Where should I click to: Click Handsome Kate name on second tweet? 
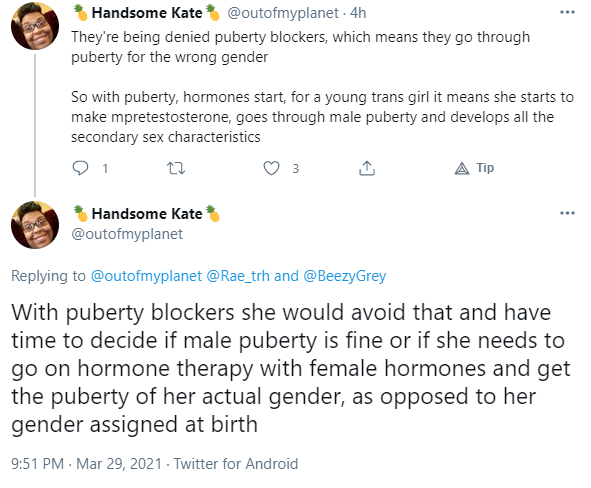pos(147,214)
